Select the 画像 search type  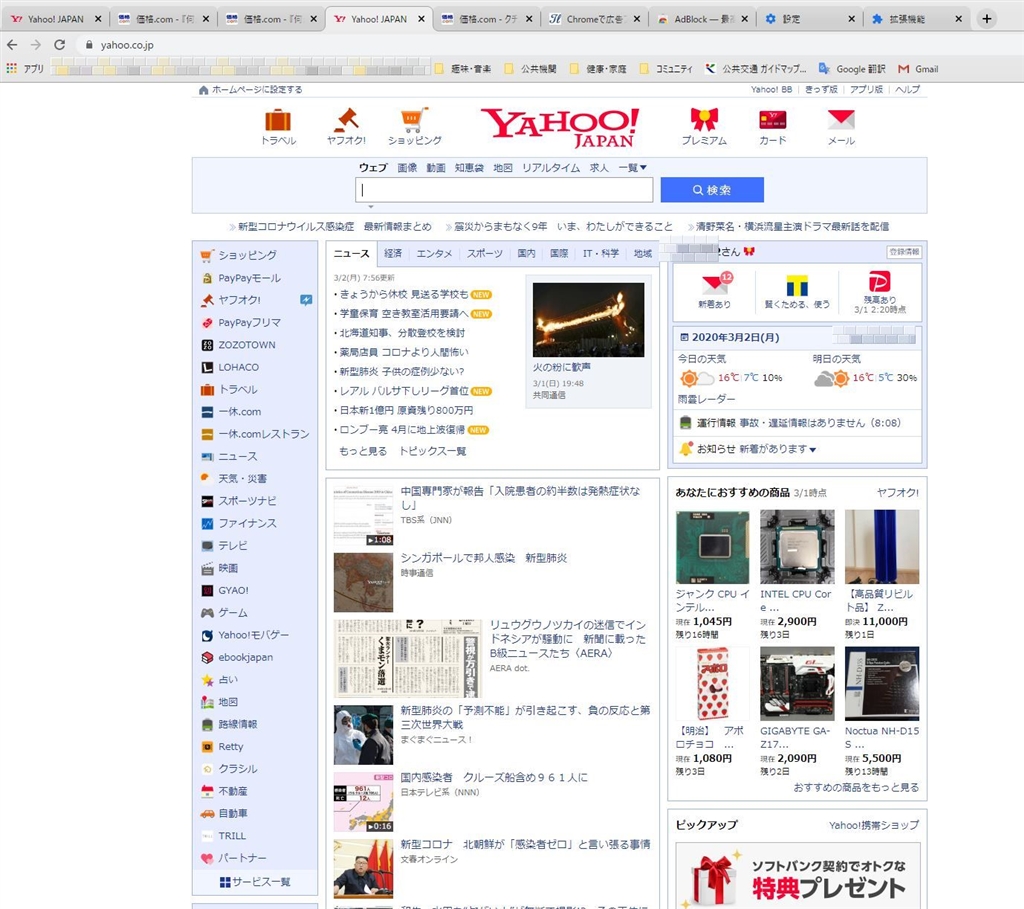coord(407,168)
